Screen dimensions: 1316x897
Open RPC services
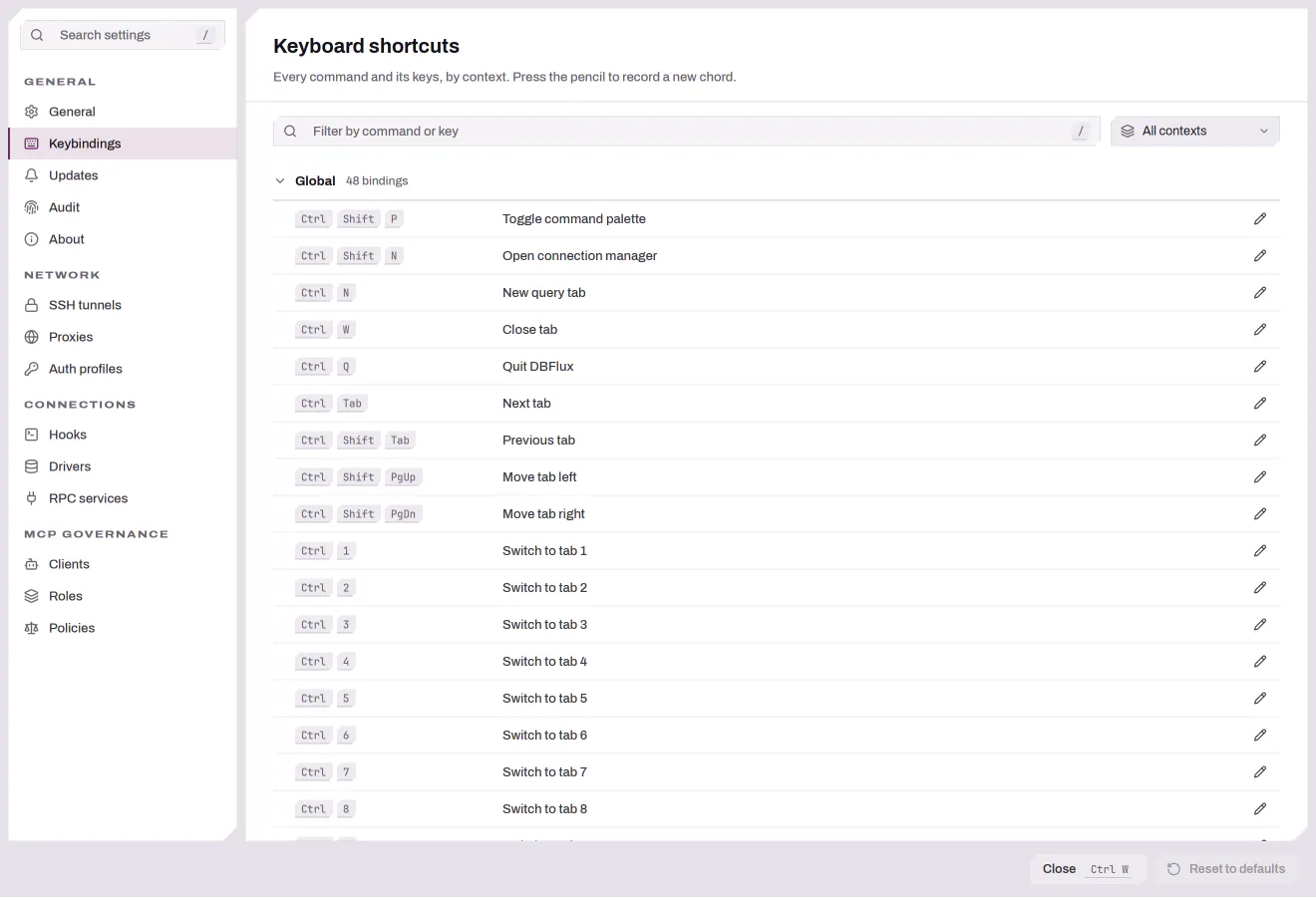click(123, 498)
